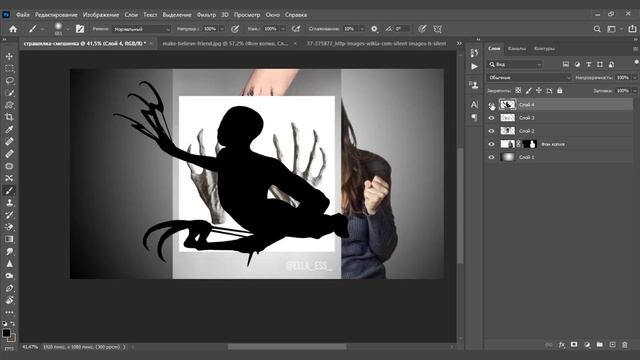640x360 pixels.
Task: Switch to the Контуры tab
Action: (544, 49)
